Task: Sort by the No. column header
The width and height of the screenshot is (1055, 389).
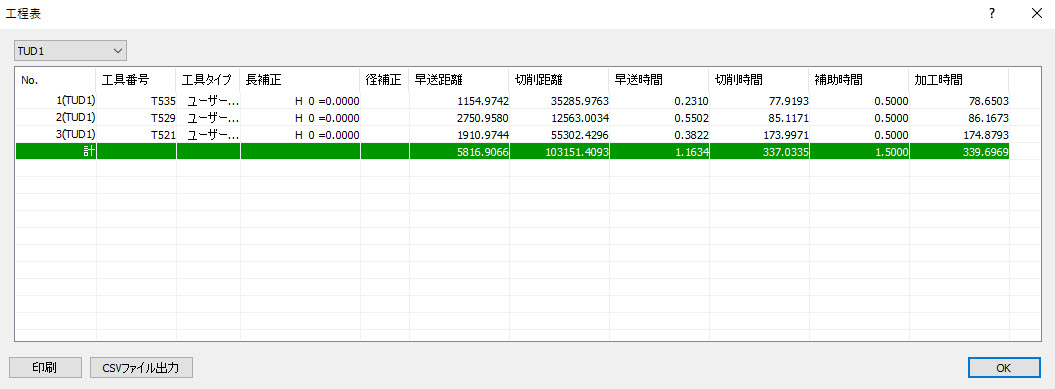Action: (x=56, y=79)
